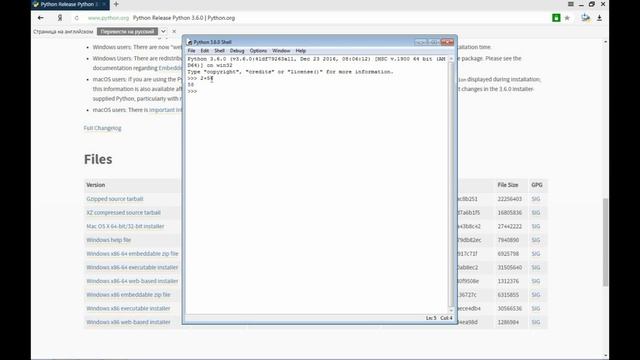Open Windows x86-64 executable installer link
The image size is (640, 360).
(132, 267)
